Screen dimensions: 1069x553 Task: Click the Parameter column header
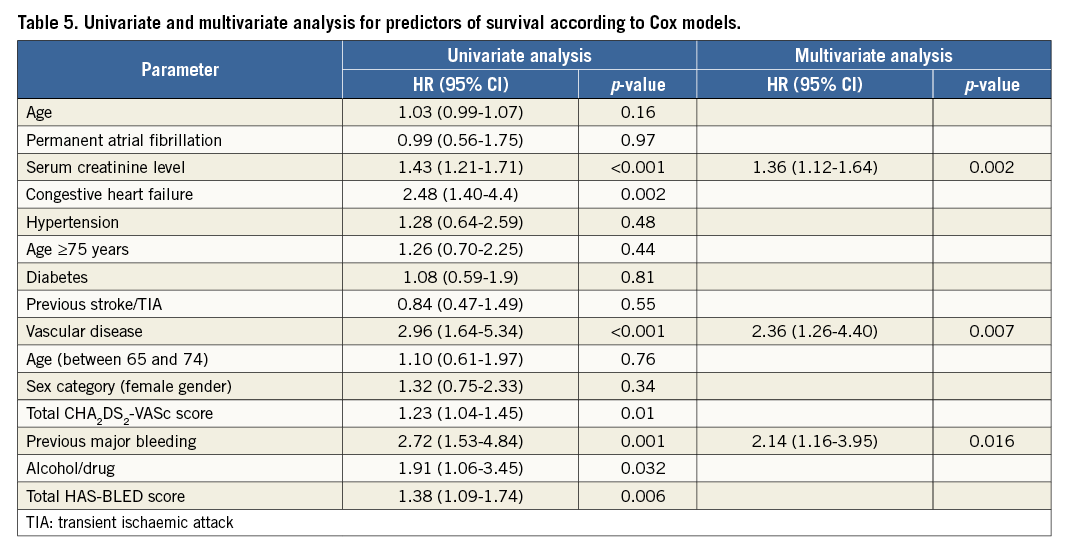pyautogui.click(x=180, y=70)
